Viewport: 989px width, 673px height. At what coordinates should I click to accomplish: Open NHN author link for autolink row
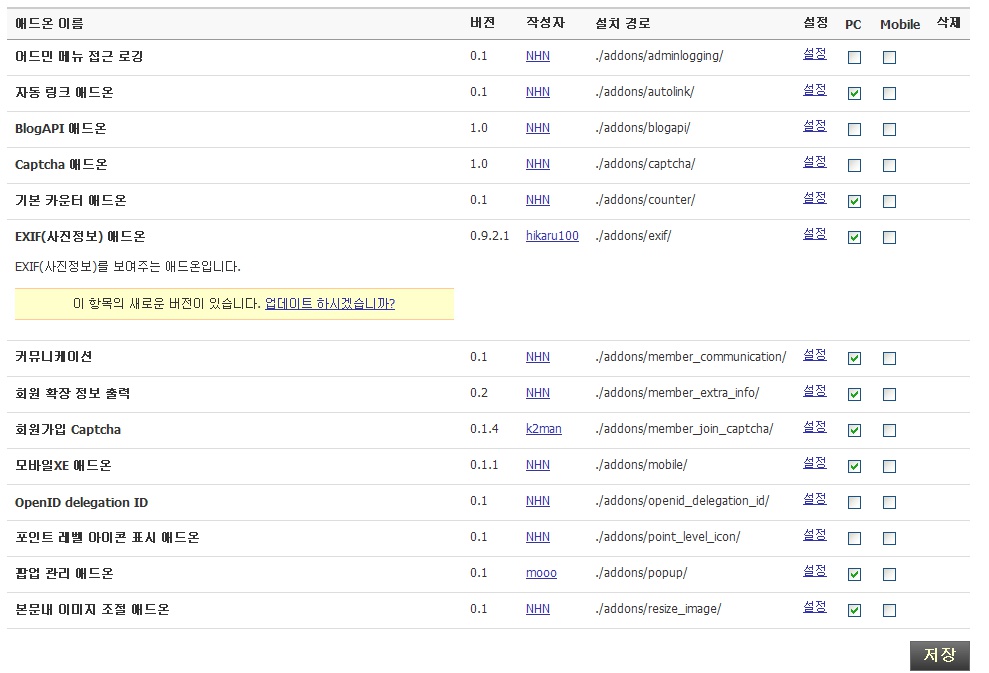537,92
